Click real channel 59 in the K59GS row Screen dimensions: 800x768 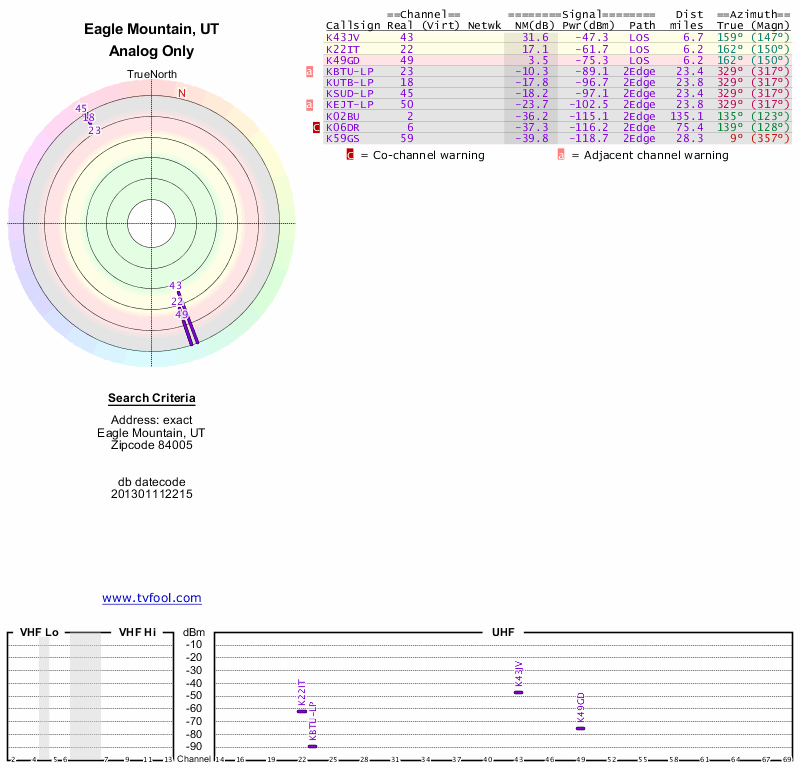(407, 138)
